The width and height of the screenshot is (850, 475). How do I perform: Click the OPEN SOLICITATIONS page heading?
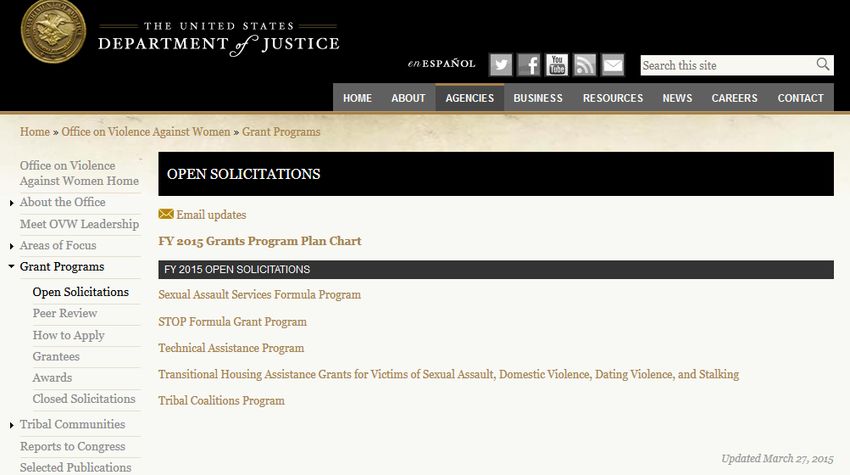243,174
